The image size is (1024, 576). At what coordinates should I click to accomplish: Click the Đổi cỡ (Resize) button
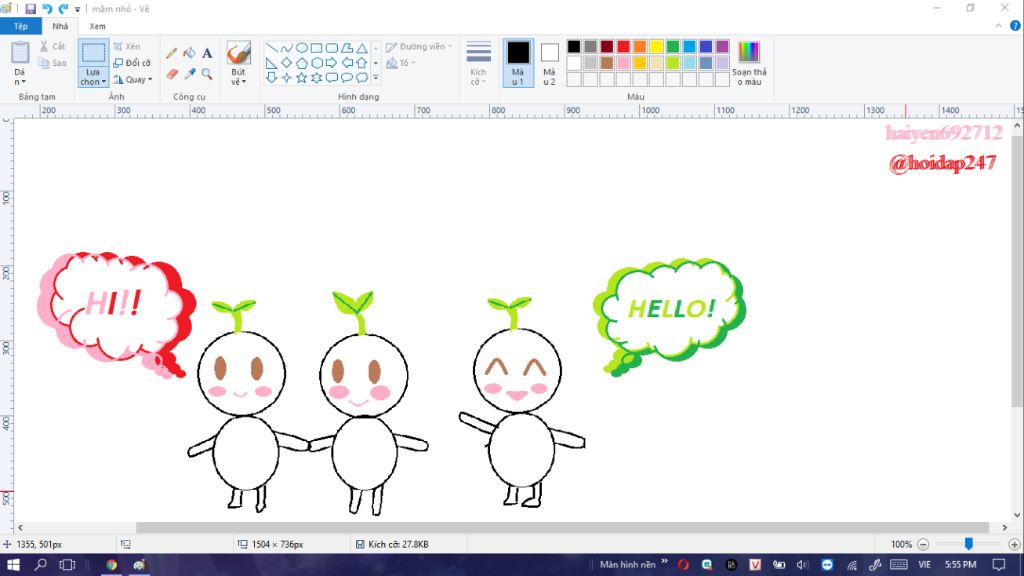click(x=132, y=63)
